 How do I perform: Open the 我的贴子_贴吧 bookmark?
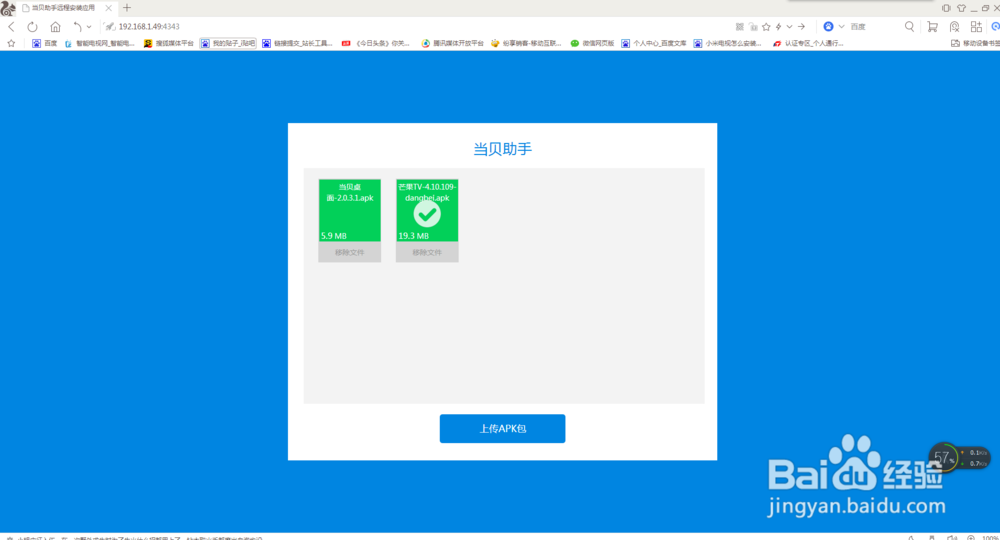(x=228, y=43)
